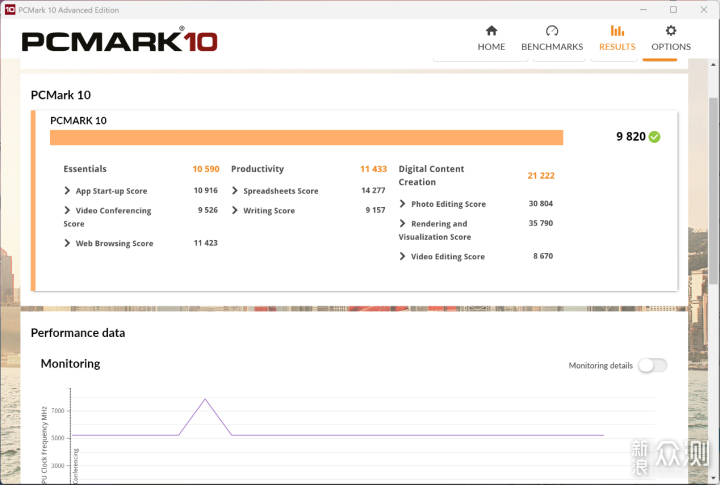The height and width of the screenshot is (485, 720).
Task: Click the Essentials score 10 590
Action: click(x=206, y=169)
